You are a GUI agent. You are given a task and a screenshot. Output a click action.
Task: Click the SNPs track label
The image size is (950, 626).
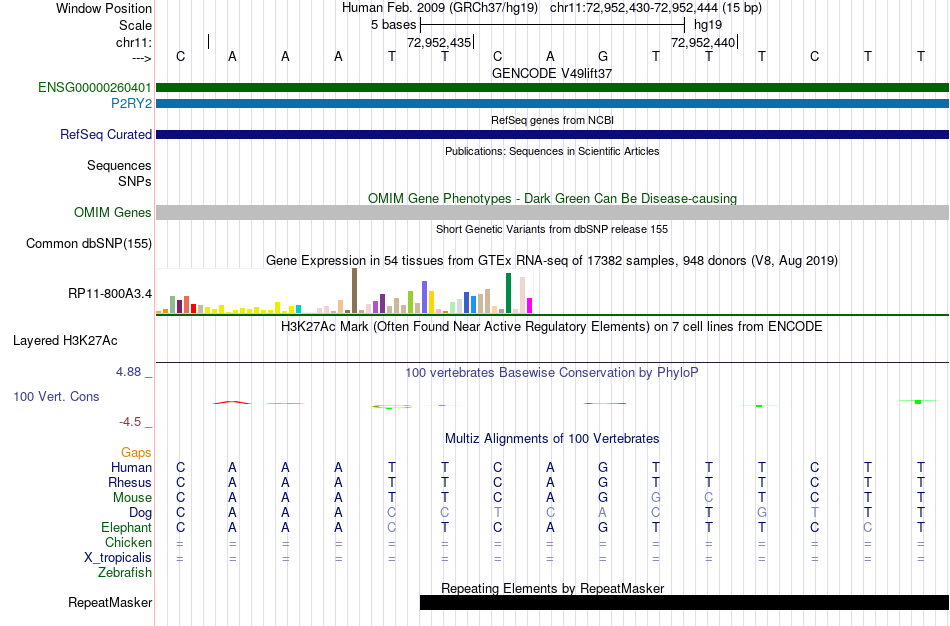135,181
